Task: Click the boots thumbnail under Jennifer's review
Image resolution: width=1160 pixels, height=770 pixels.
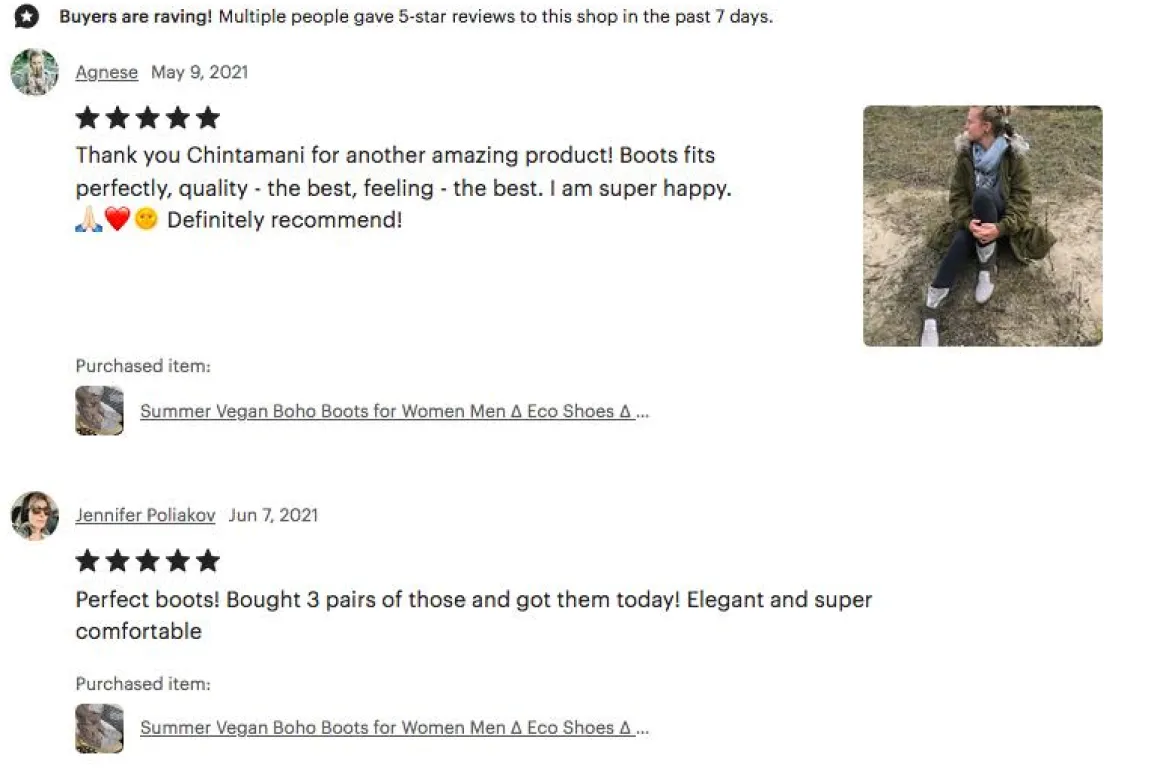Action: [x=99, y=728]
